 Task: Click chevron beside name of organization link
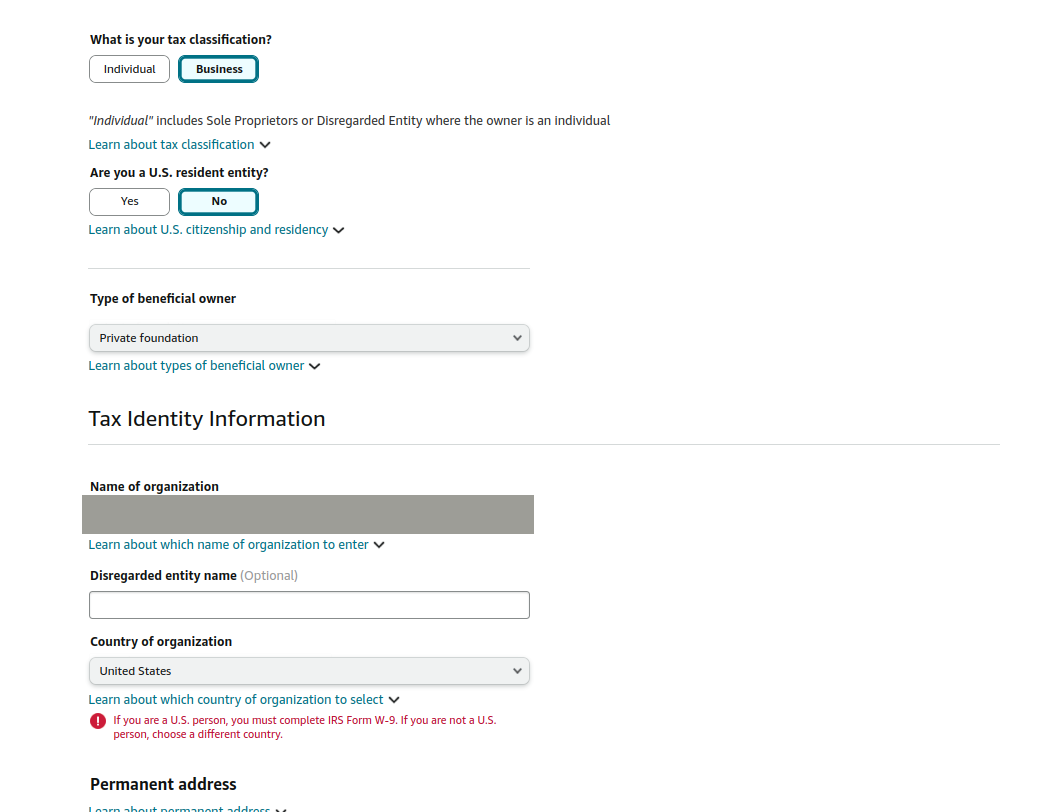pos(379,545)
